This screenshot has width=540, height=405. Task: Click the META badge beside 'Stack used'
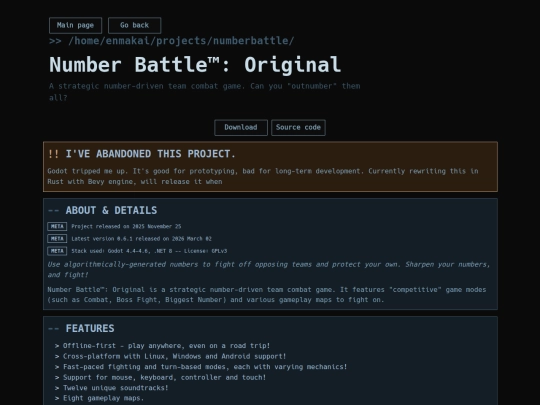(x=57, y=251)
